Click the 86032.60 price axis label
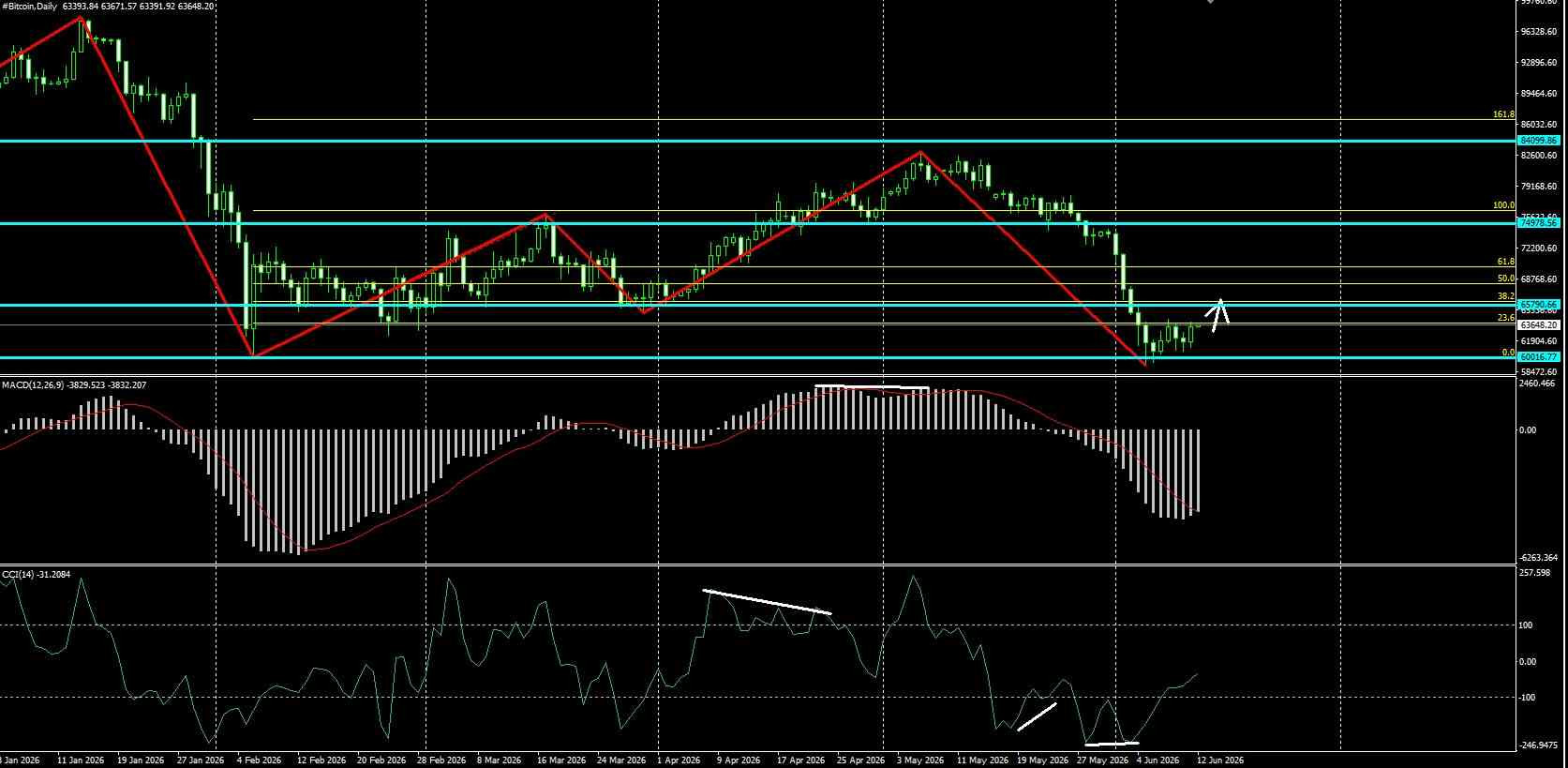Viewport: 1568px width, 768px height. click(x=1539, y=125)
